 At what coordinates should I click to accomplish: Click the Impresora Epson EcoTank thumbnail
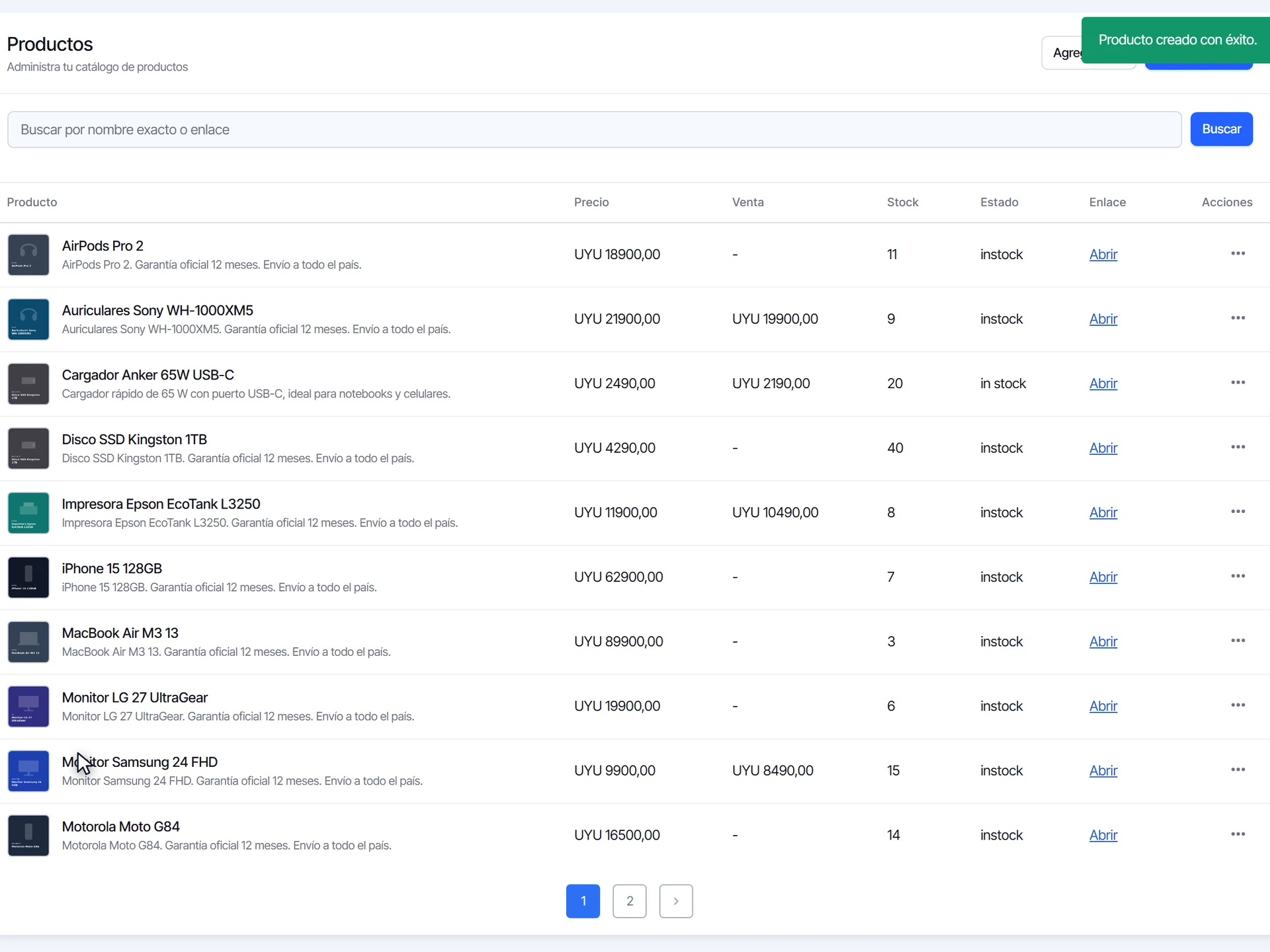28,513
